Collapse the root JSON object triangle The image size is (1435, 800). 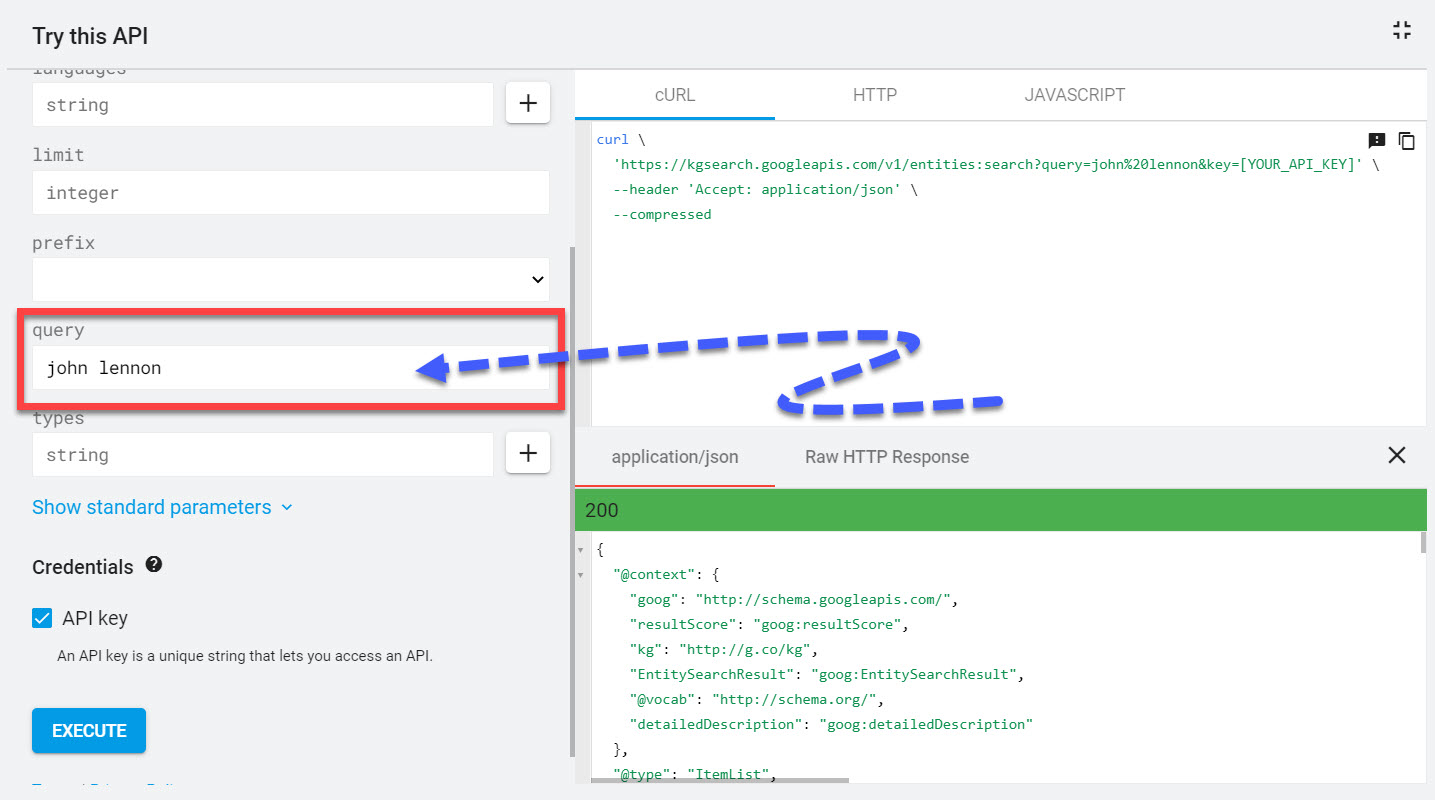coord(580,550)
